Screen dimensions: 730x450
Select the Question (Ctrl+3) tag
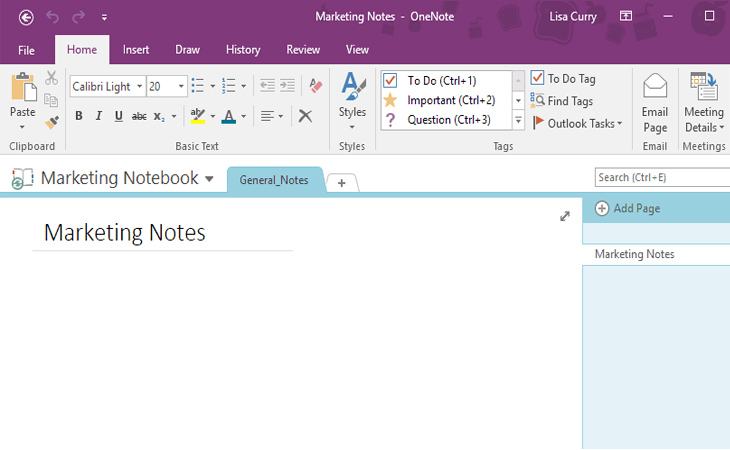[446, 120]
